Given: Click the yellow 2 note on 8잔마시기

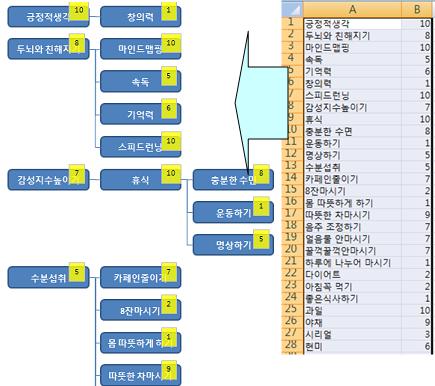Looking at the screenshot, I should [x=169, y=304].
